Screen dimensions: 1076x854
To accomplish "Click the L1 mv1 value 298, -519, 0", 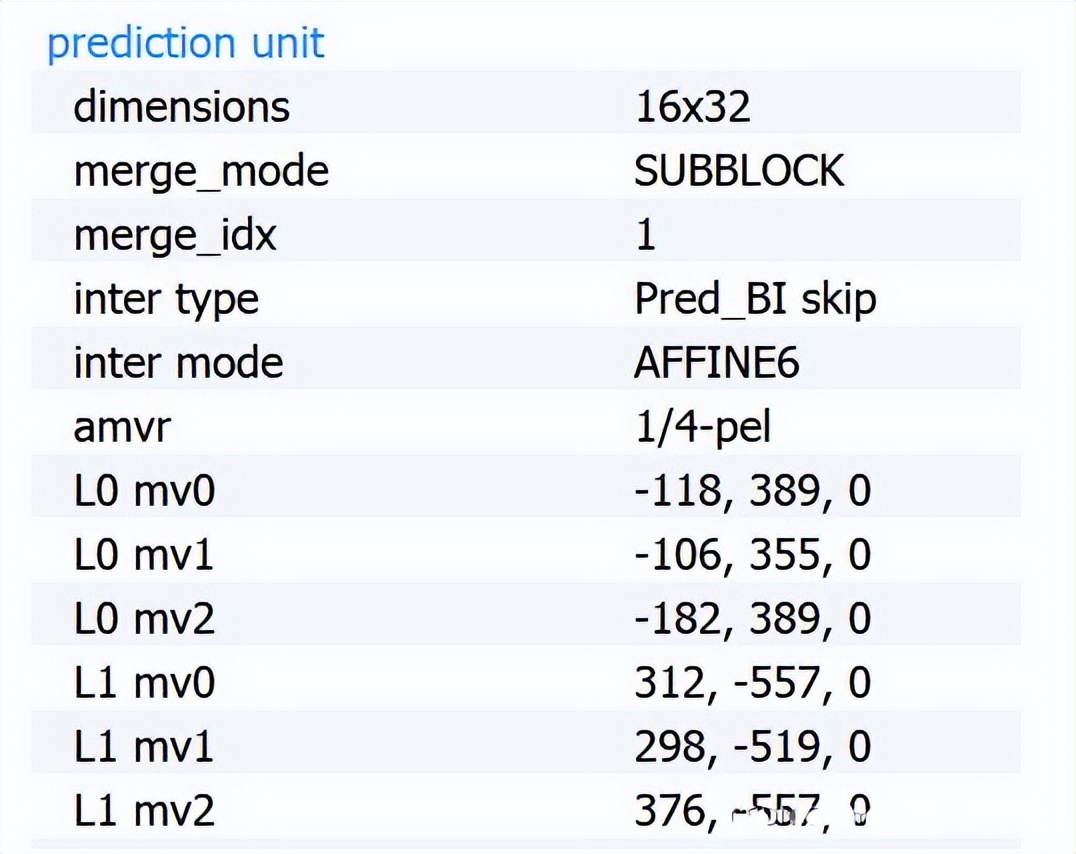I will [x=752, y=747].
